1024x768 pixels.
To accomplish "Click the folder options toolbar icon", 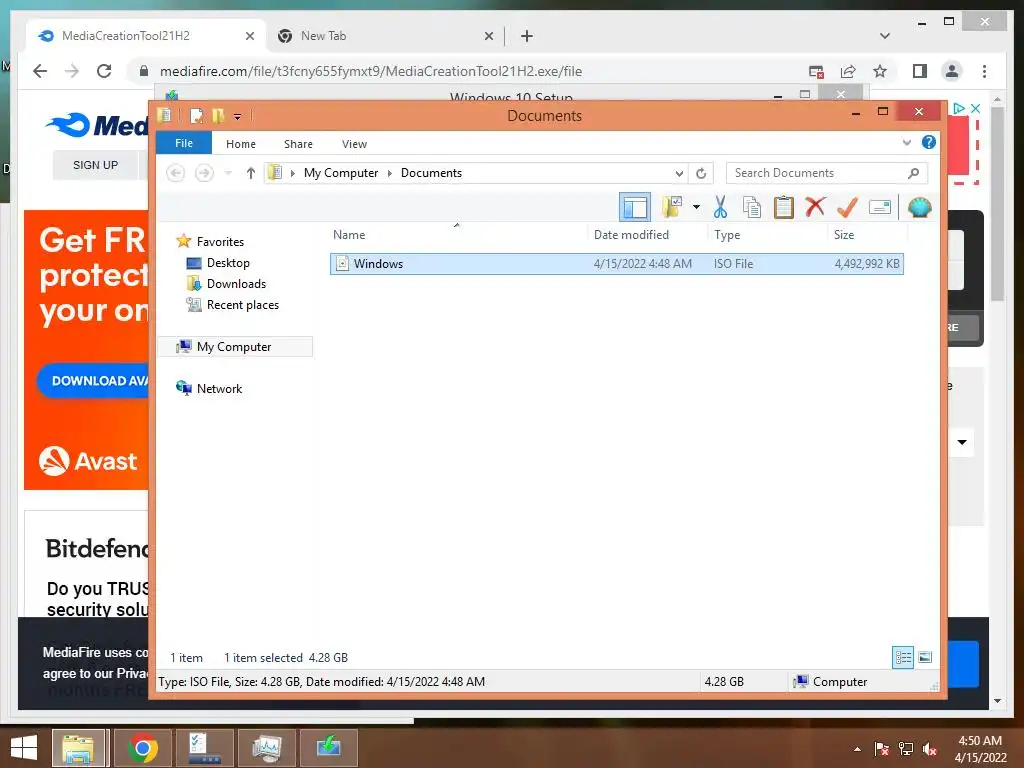I will 671,207.
